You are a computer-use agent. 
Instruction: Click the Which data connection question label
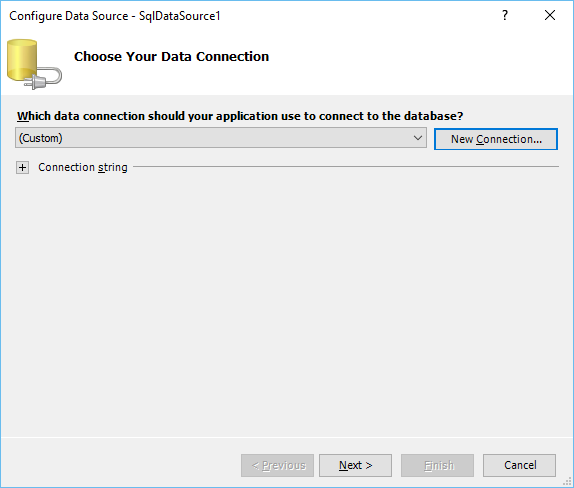pyautogui.click(x=240, y=116)
